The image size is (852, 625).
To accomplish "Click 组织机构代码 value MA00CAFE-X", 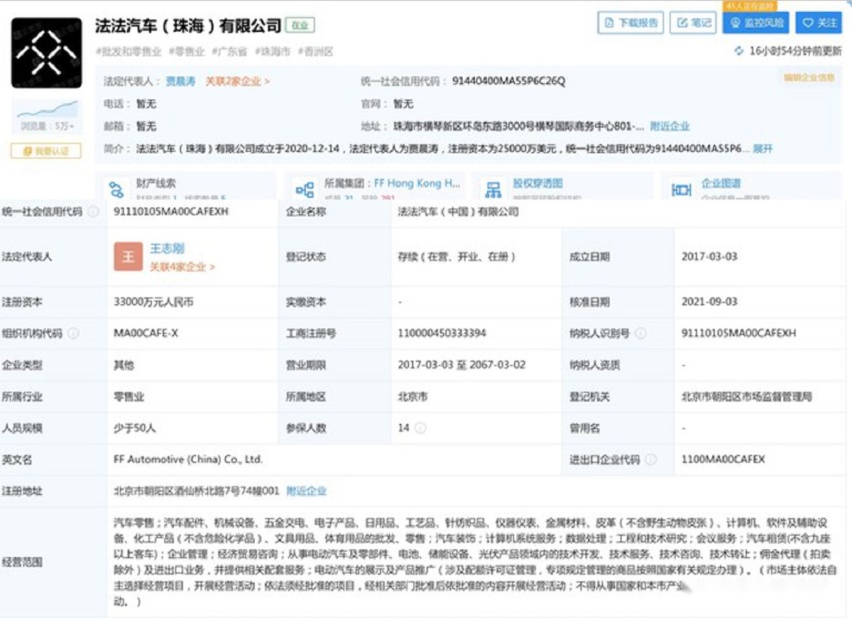I will [146, 333].
